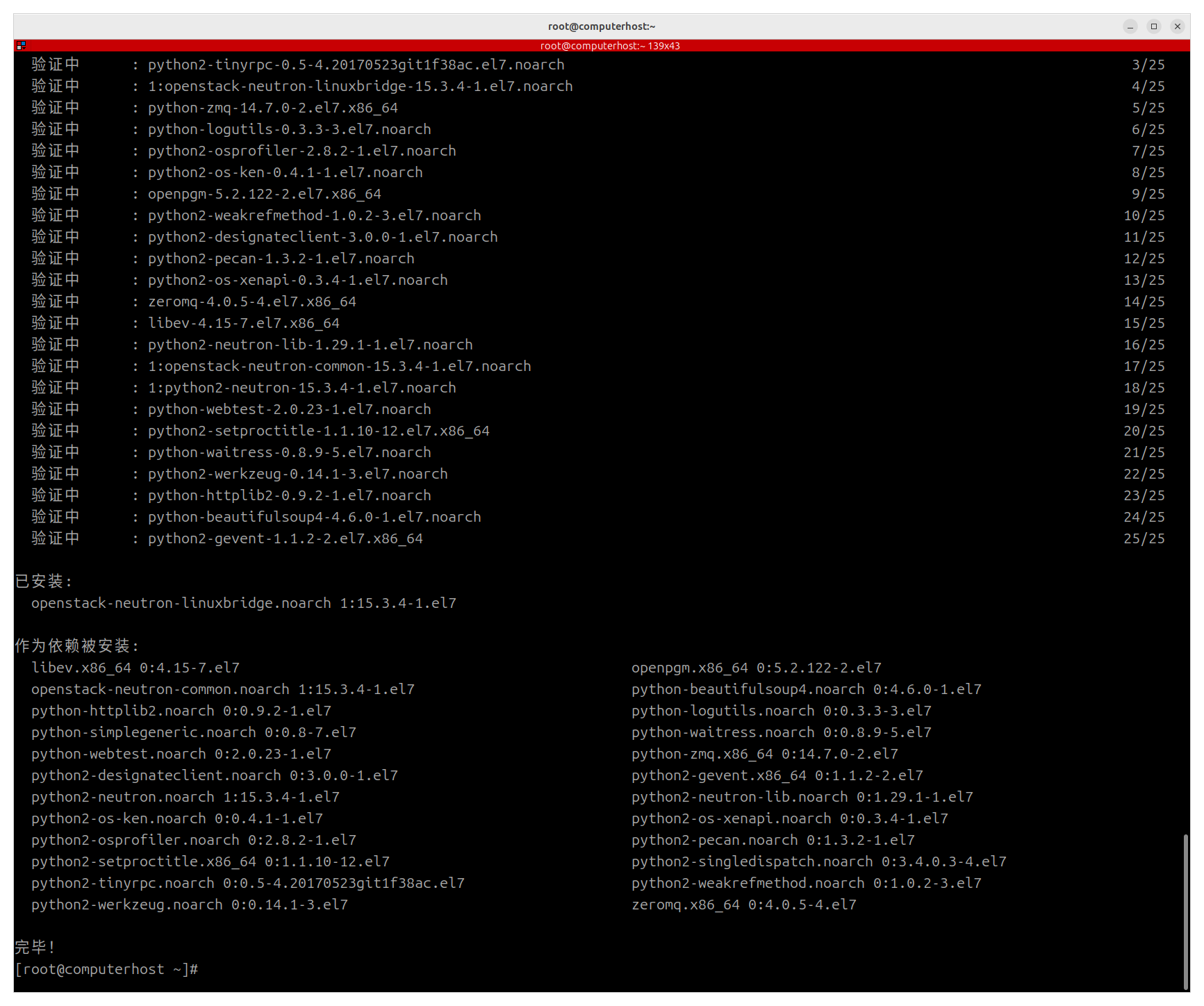Click 'python2-weakrefmethod-1.0.2-3.el7.noarch' line
Image resolution: width=1204 pixels, height=1006 pixels.
point(315,215)
